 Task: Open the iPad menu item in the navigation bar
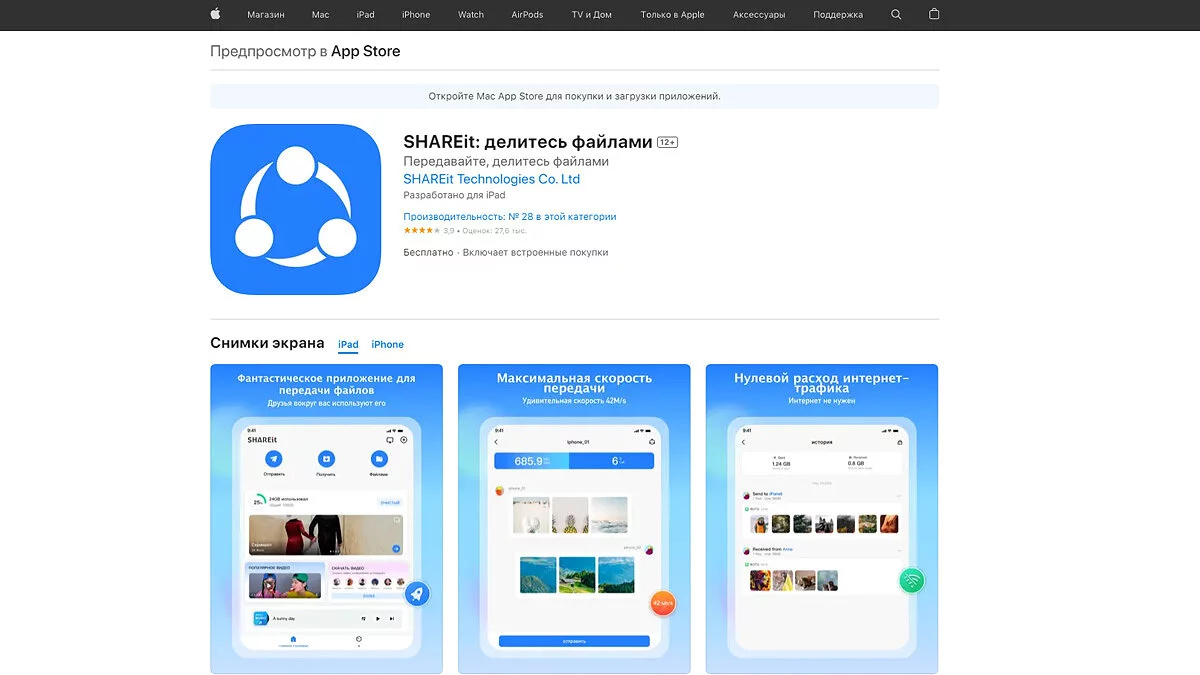[365, 15]
